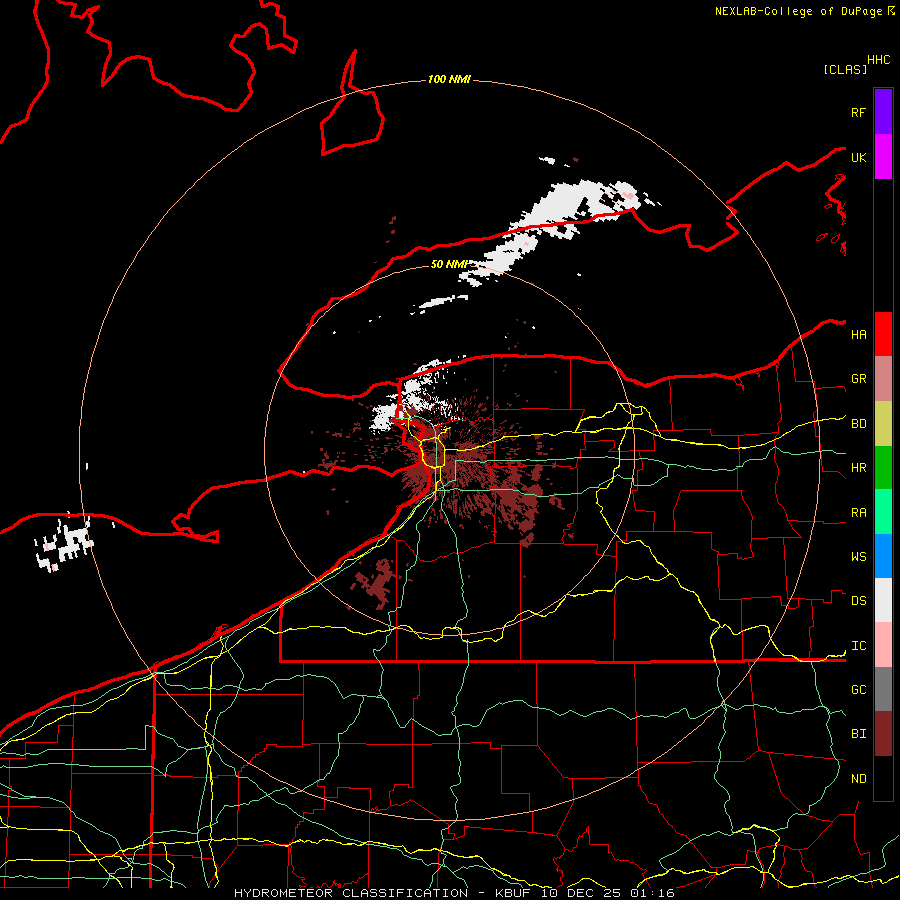Click the GC gray legend color swatch
The height and width of the screenshot is (900, 900).
[x=883, y=689]
